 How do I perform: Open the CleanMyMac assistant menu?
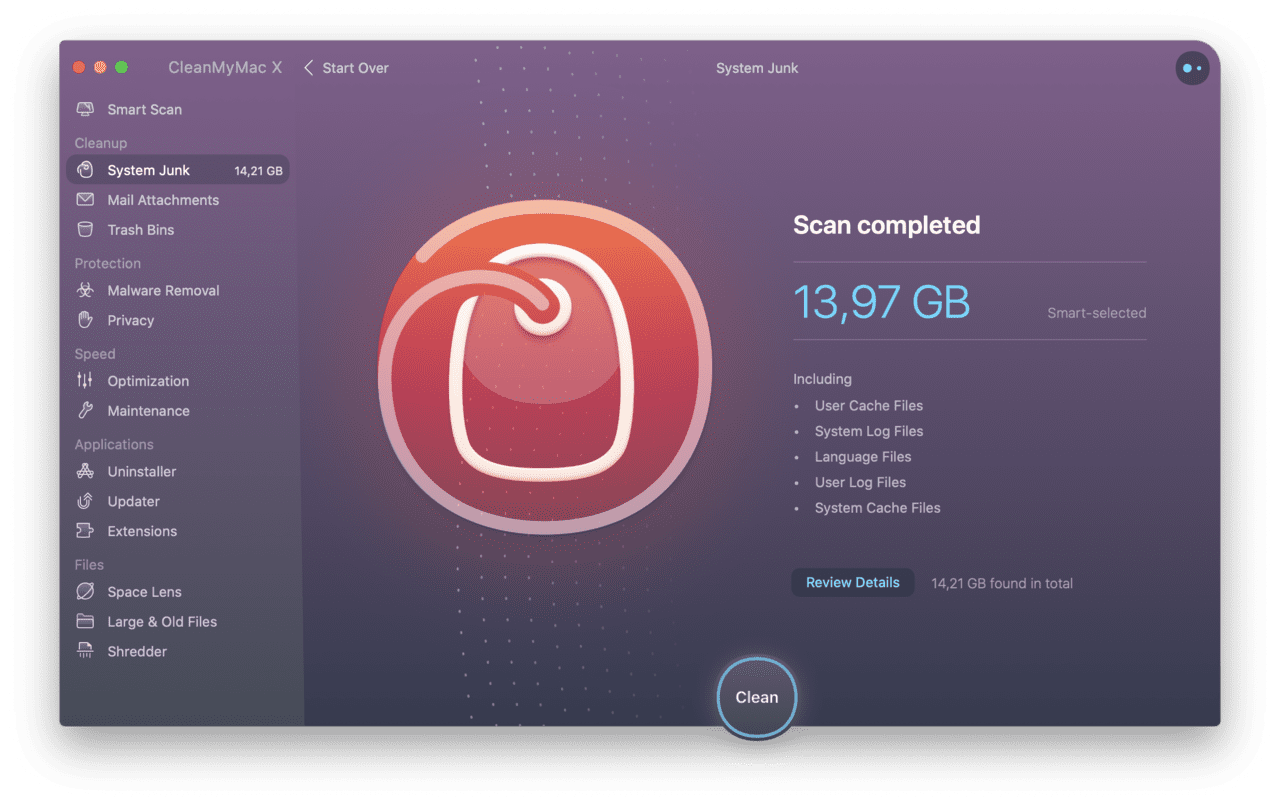pyautogui.click(x=1191, y=67)
